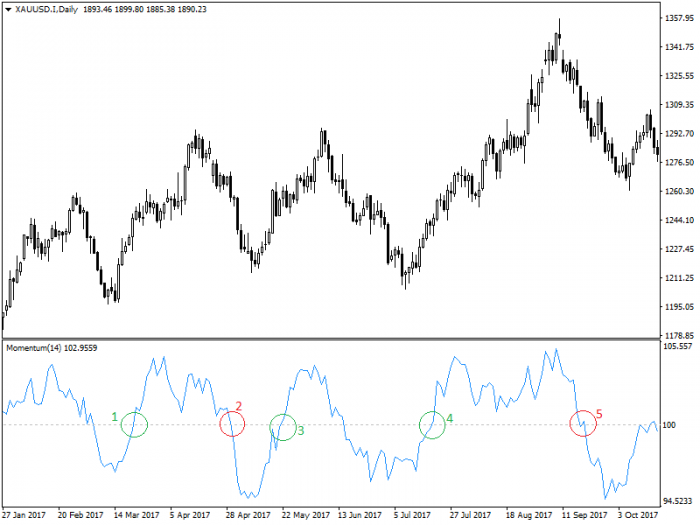Click the 1276.50 price axis label
Screen dimensions: 700x525
[679, 162]
